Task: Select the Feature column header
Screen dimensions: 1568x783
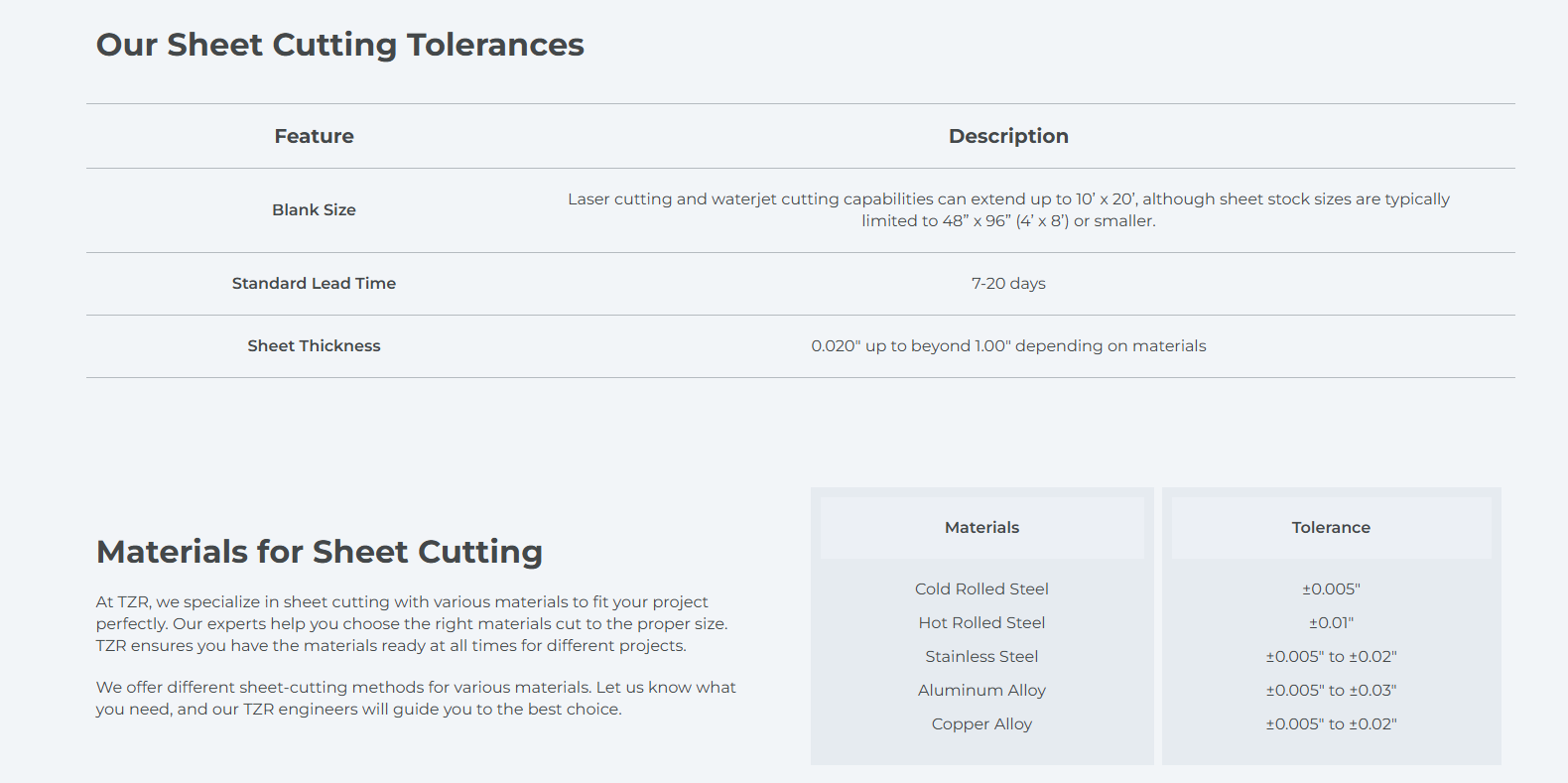Action: point(314,136)
